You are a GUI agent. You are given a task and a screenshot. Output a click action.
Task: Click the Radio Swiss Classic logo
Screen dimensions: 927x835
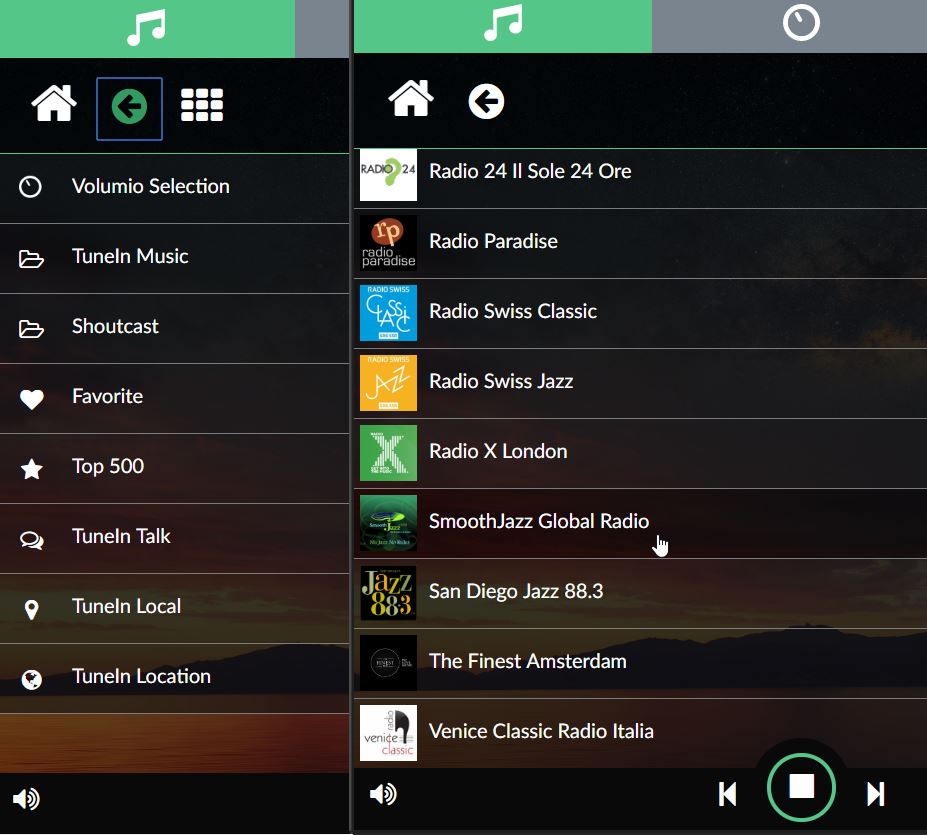(388, 313)
